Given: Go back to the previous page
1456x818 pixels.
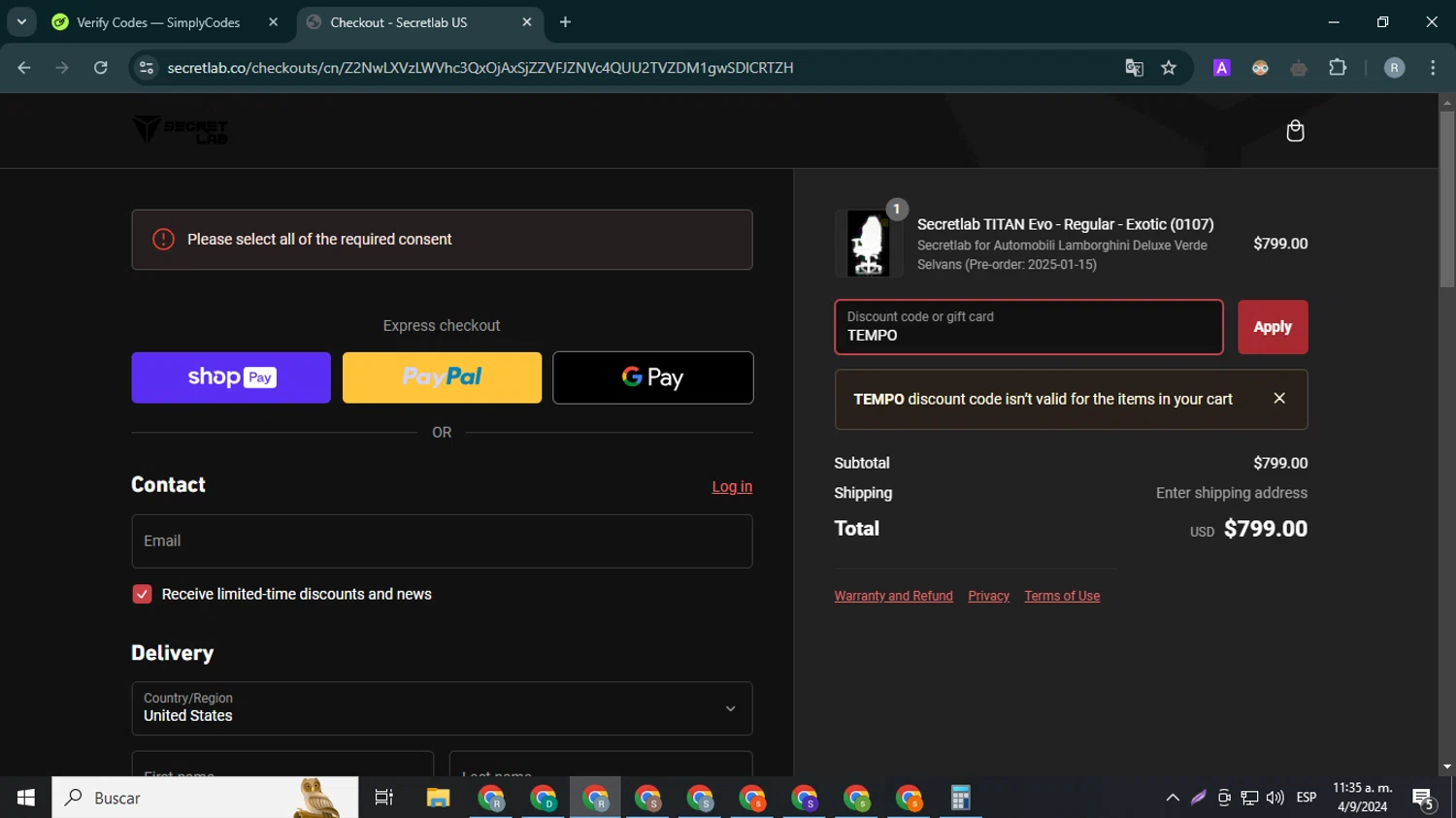Looking at the screenshot, I should point(24,68).
